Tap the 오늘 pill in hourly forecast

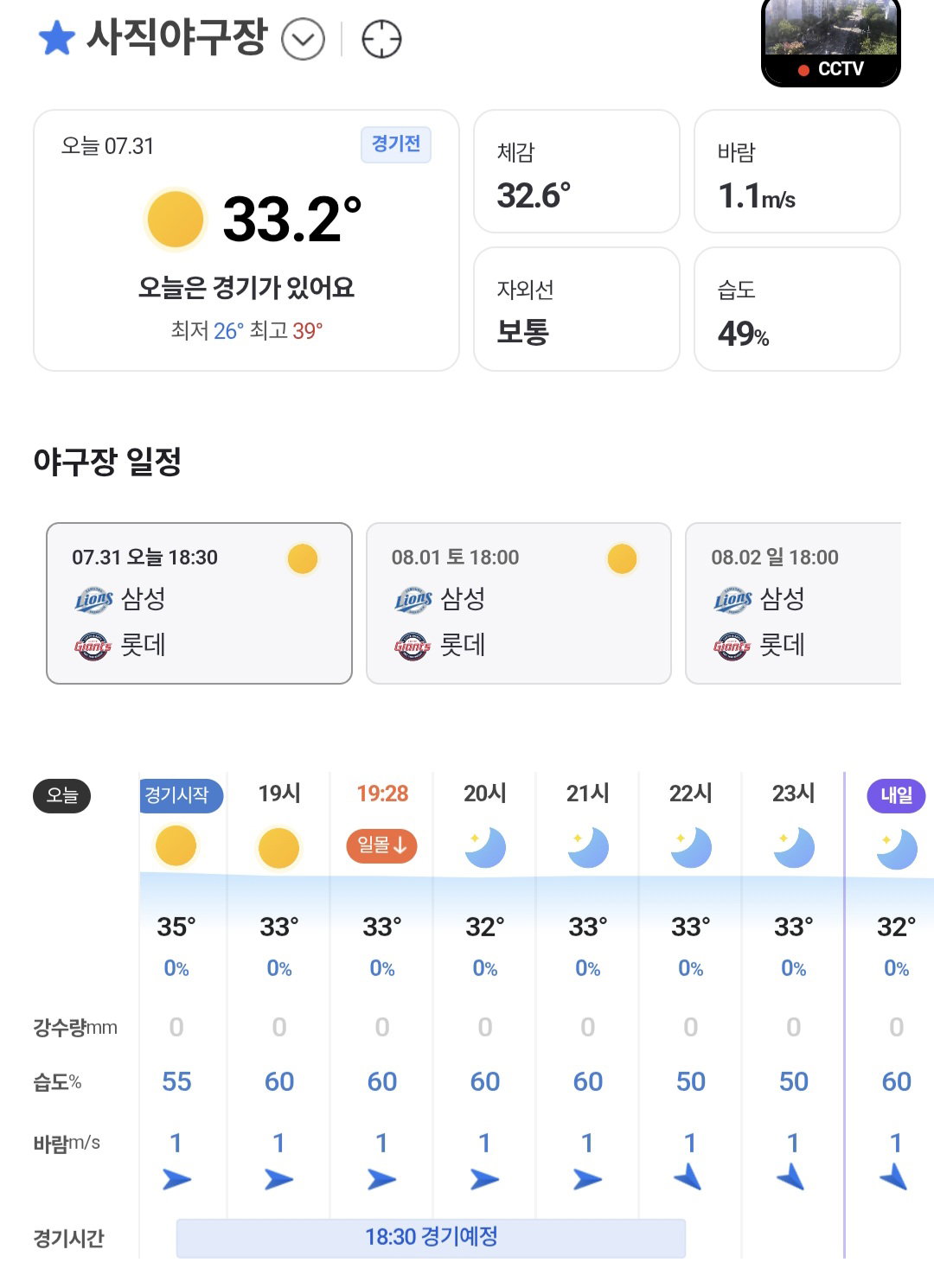tap(62, 795)
